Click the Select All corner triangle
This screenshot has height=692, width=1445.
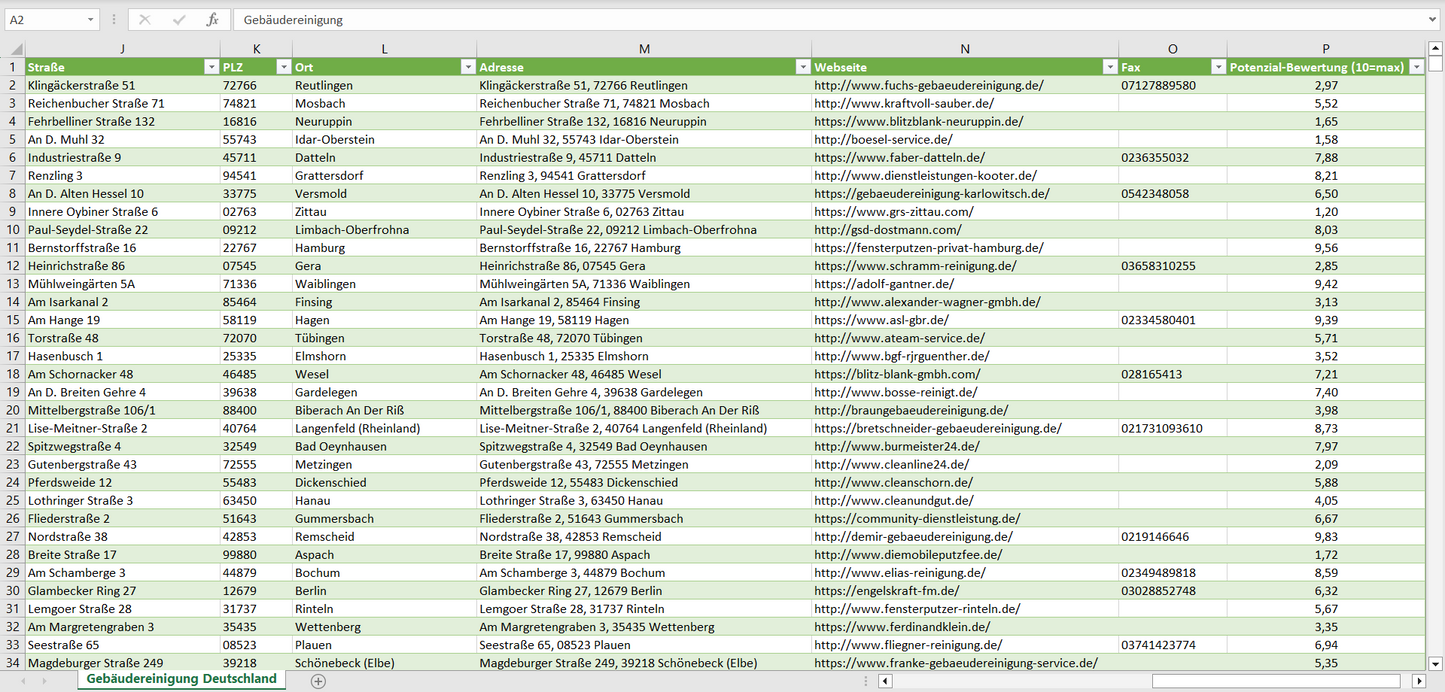coord(16,49)
